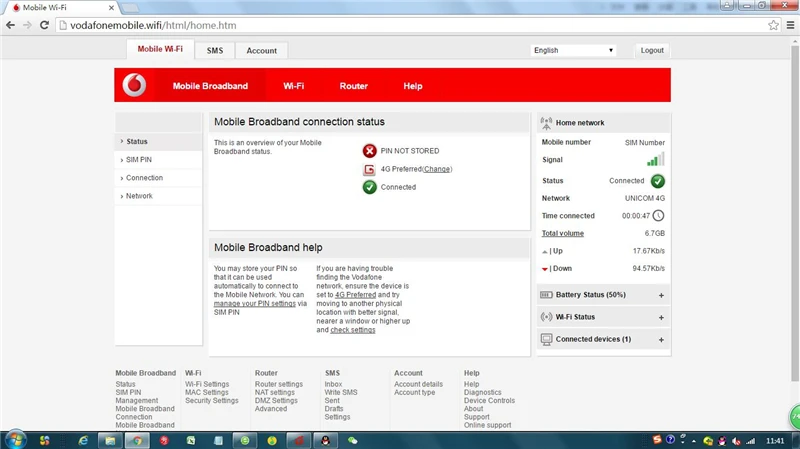Click the battery icon in Battery Status
Screen dimensions: 800x449
[546, 295]
